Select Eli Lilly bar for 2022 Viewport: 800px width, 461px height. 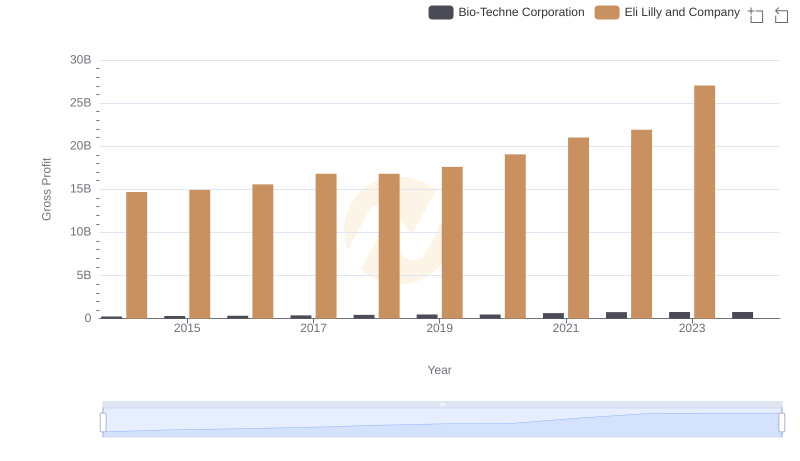click(x=641, y=224)
